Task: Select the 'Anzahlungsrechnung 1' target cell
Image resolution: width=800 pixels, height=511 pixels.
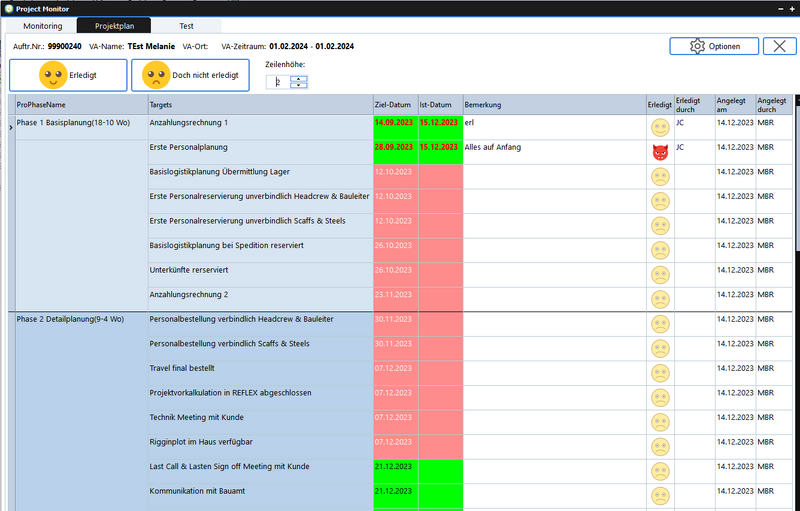Action: tap(261, 127)
